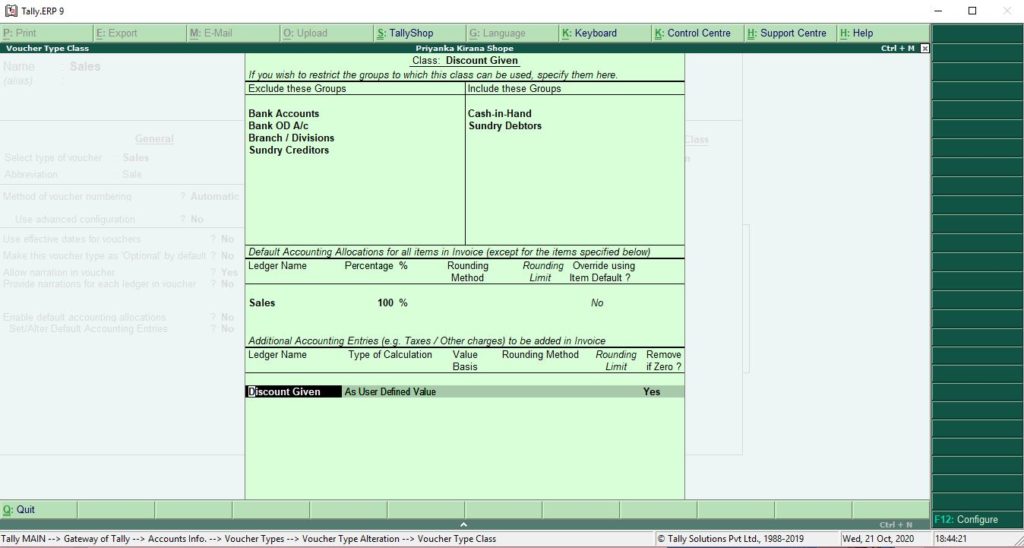
Task: Toggle the Remove if Zero Yes value
Action: click(x=652, y=392)
